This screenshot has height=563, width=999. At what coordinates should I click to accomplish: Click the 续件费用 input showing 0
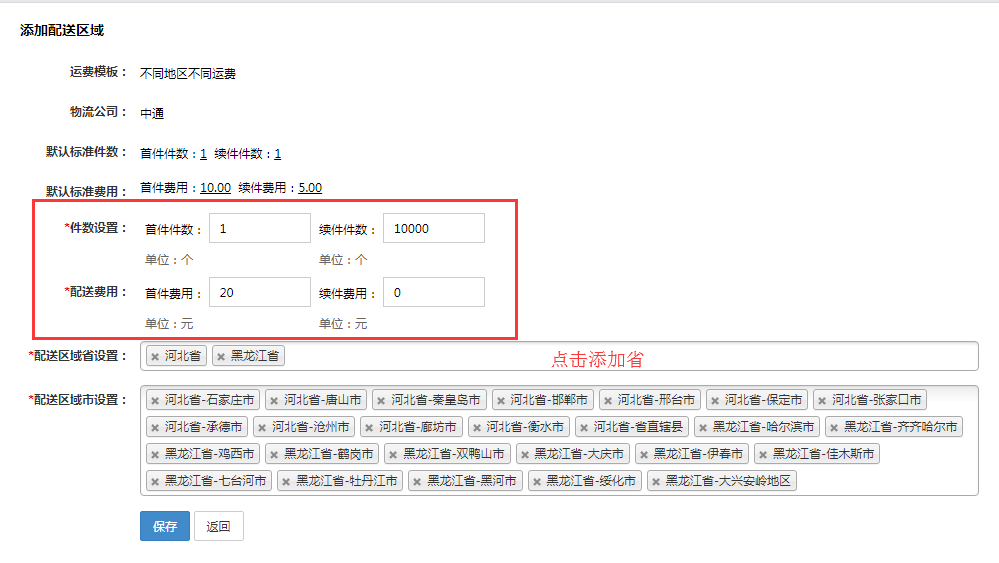coord(433,292)
